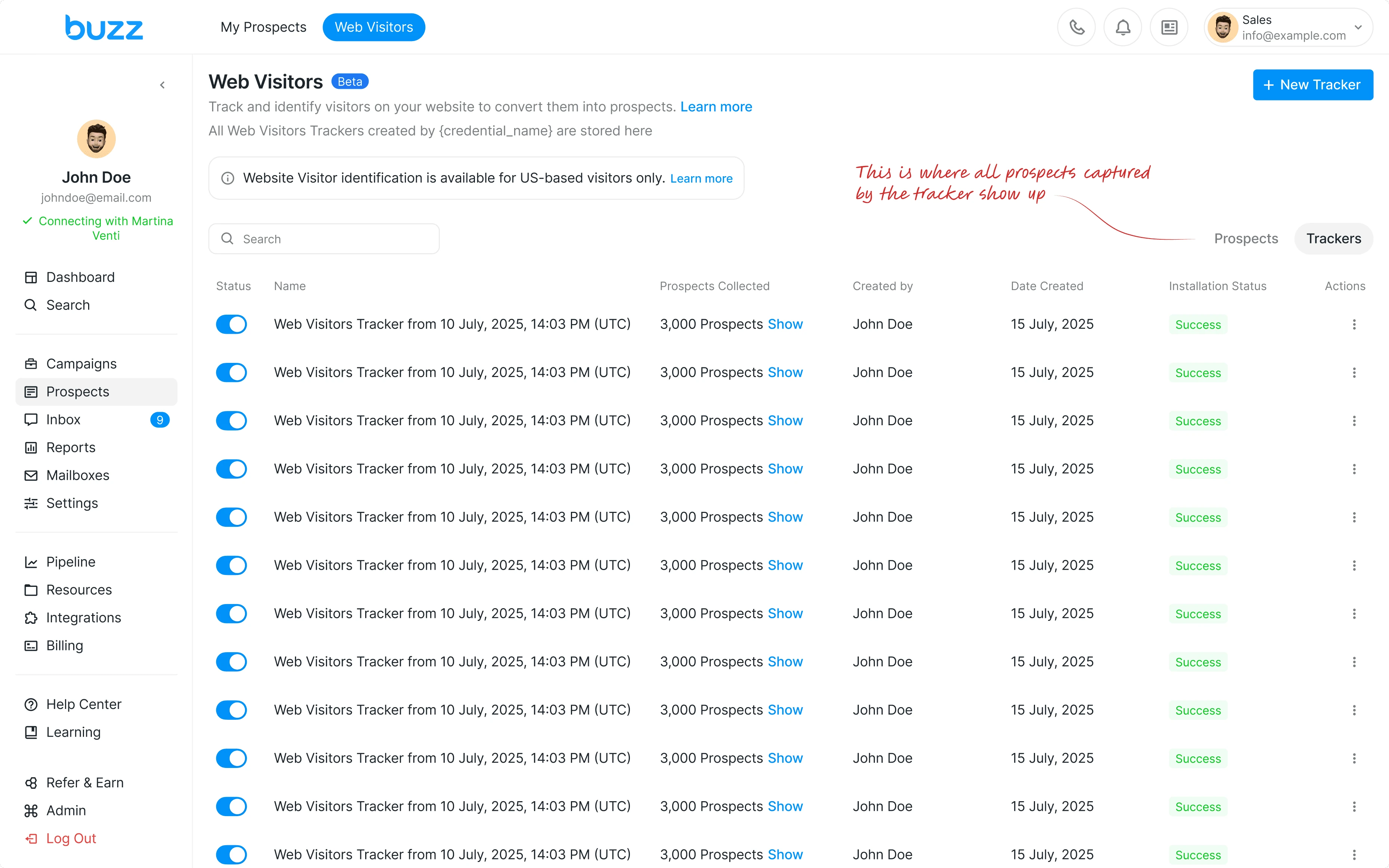Open actions menu for the second tracker row

point(1354,373)
